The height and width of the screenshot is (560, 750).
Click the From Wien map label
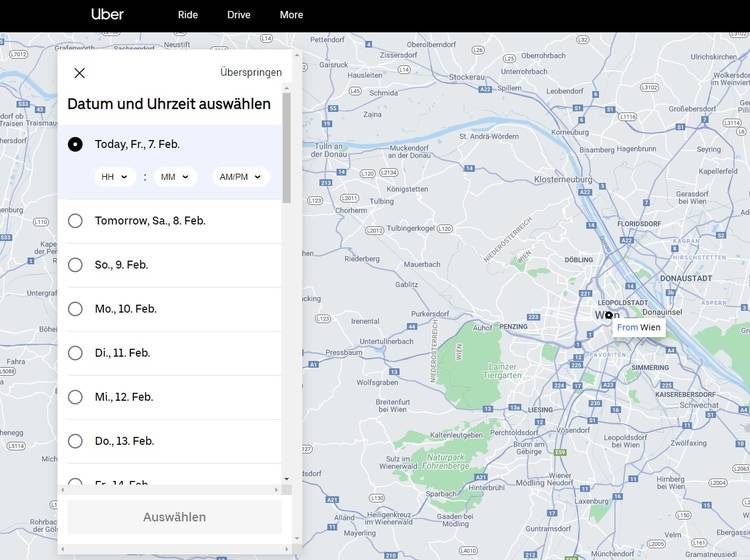pyautogui.click(x=639, y=327)
